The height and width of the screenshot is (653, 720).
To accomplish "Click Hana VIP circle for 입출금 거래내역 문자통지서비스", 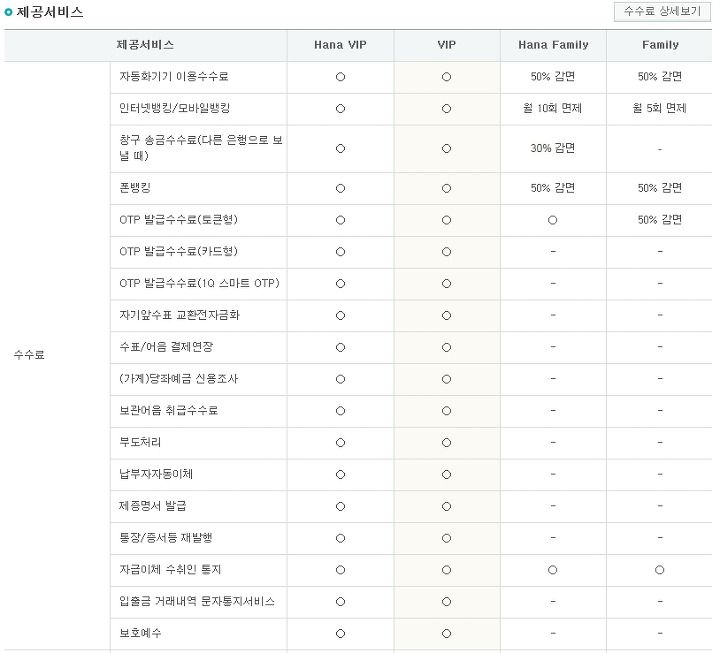I will click(x=340, y=602).
